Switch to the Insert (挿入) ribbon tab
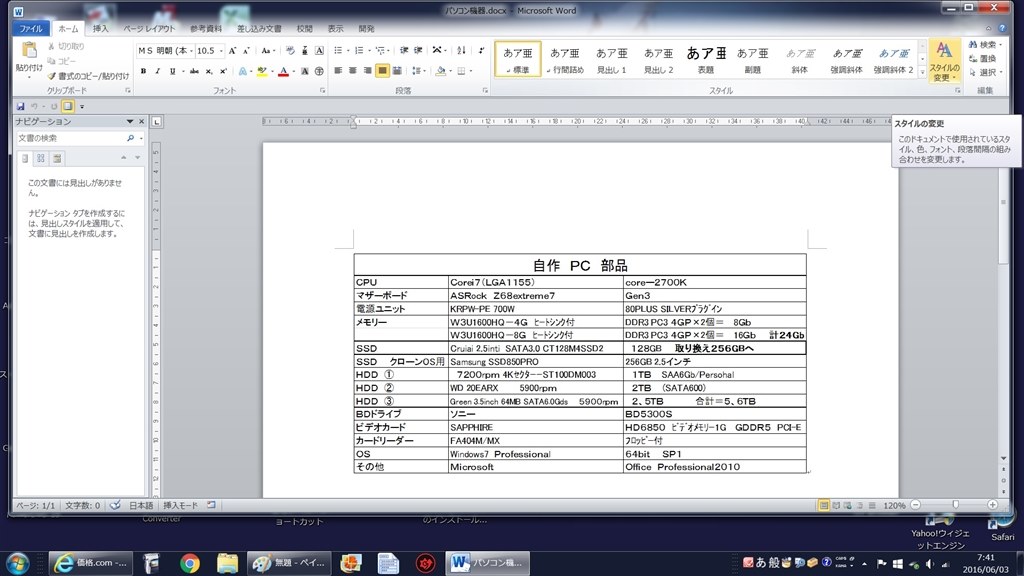 (101, 29)
